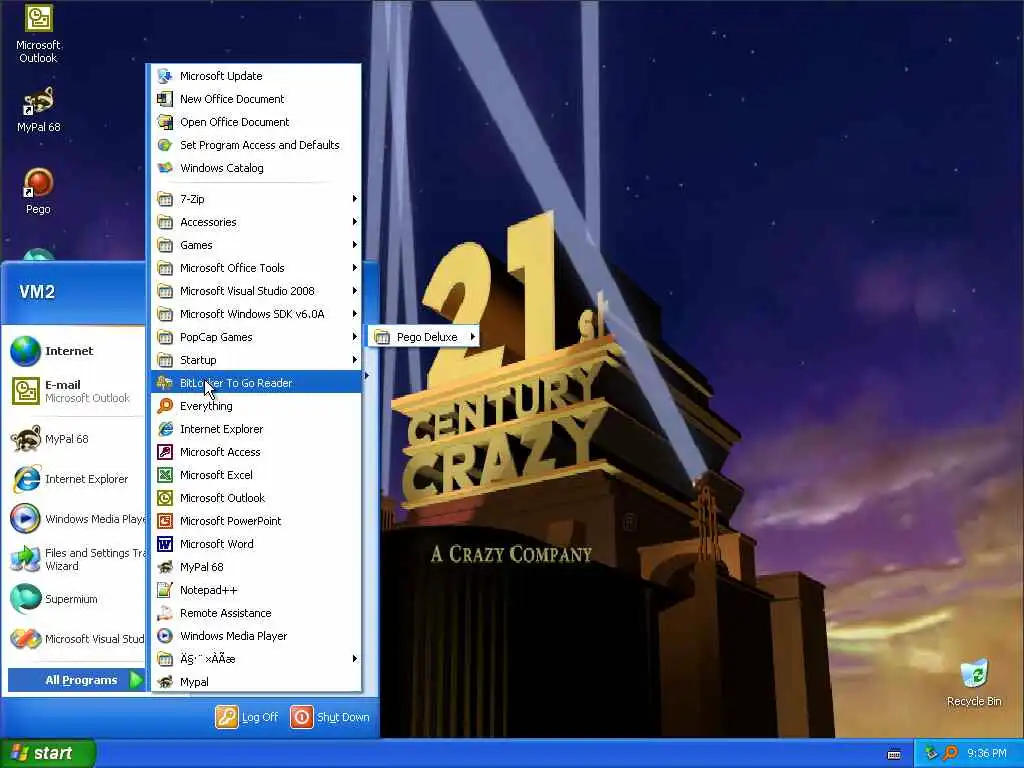Image resolution: width=1024 pixels, height=768 pixels.
Task: Click the Everything search icon in programs list
Action: [165, 406]
